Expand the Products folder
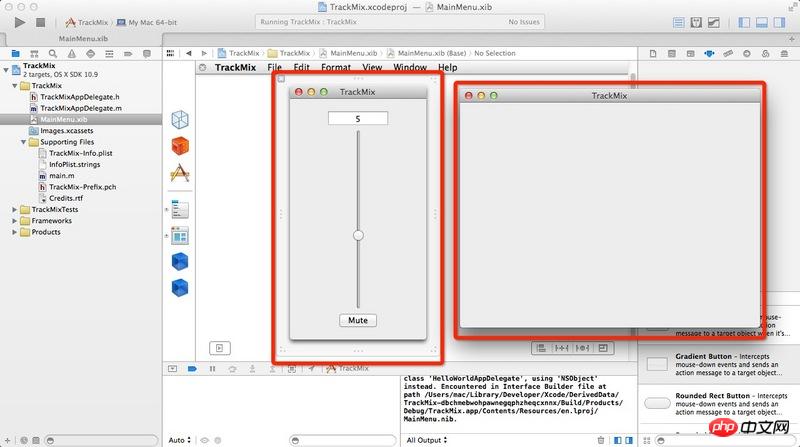The width and height of the screenshot is (800, 447). (x=15, y=232)
